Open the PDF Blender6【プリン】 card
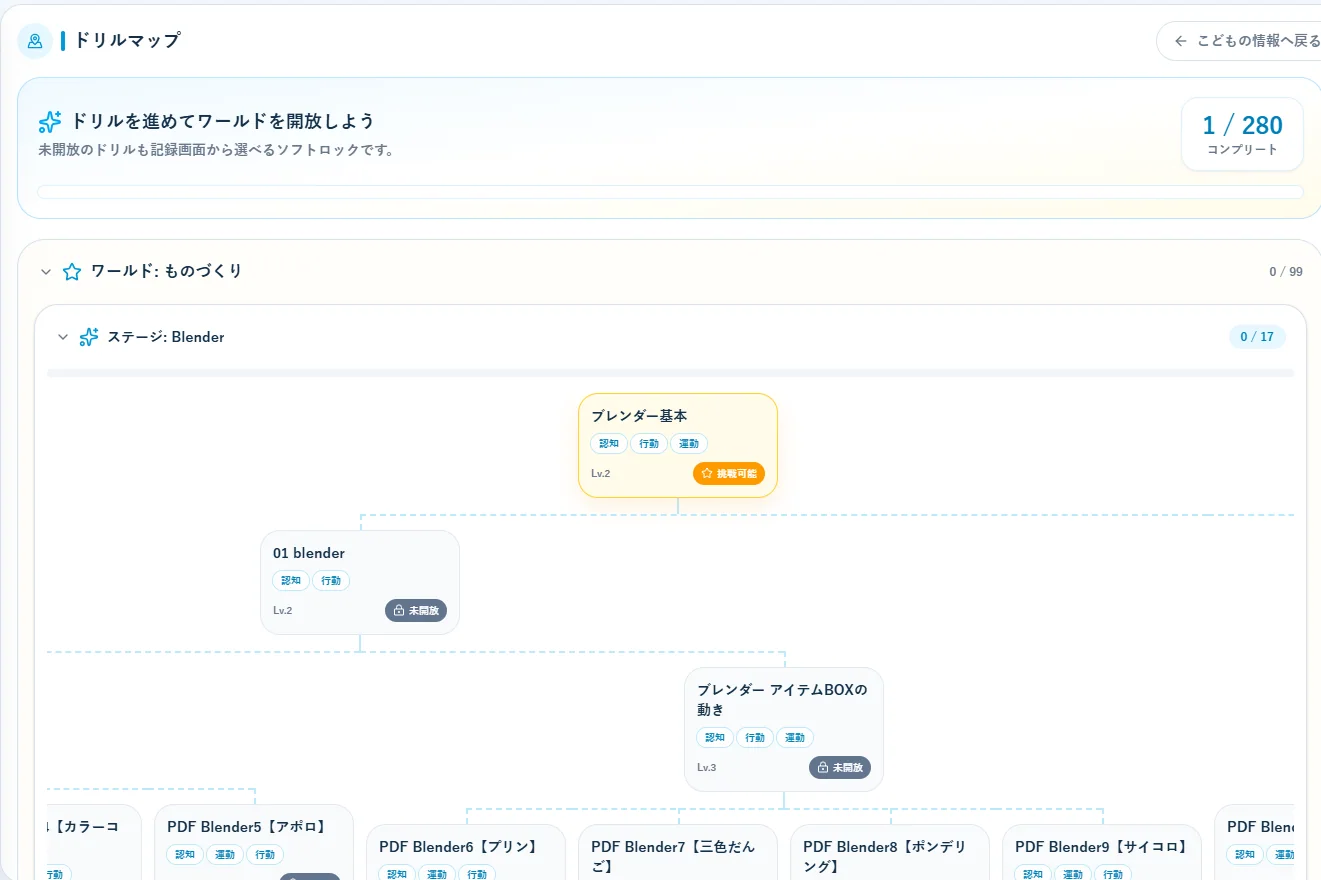The width and height of the screenshot is (1321, 880). (x=466, y=852)
